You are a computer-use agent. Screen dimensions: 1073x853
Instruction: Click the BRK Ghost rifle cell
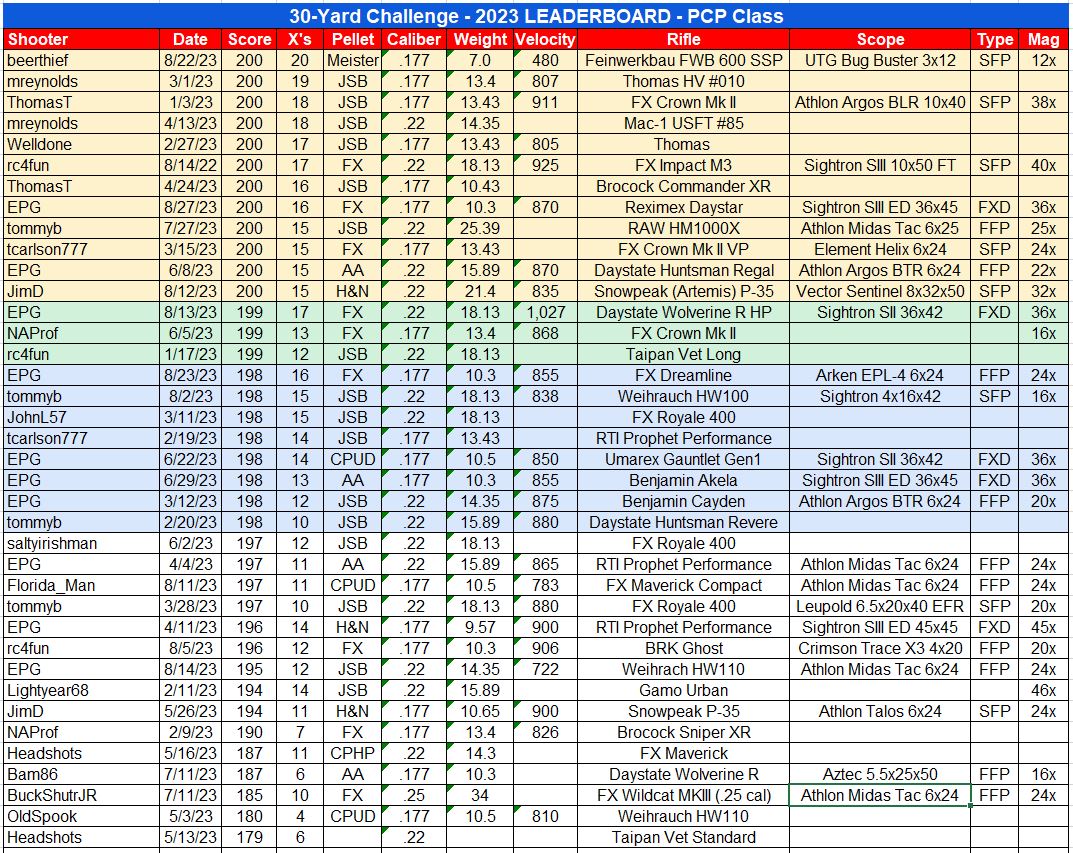(683, 648)
